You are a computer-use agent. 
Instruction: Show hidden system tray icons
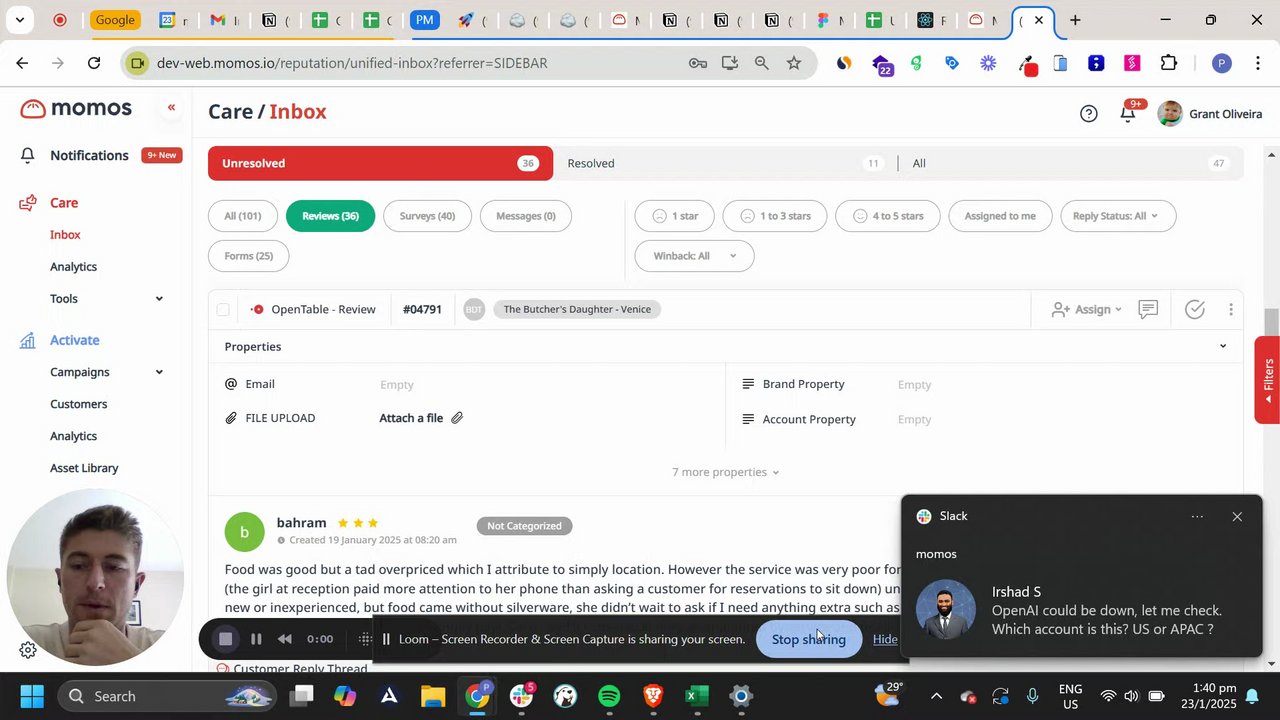coord(936,696)
